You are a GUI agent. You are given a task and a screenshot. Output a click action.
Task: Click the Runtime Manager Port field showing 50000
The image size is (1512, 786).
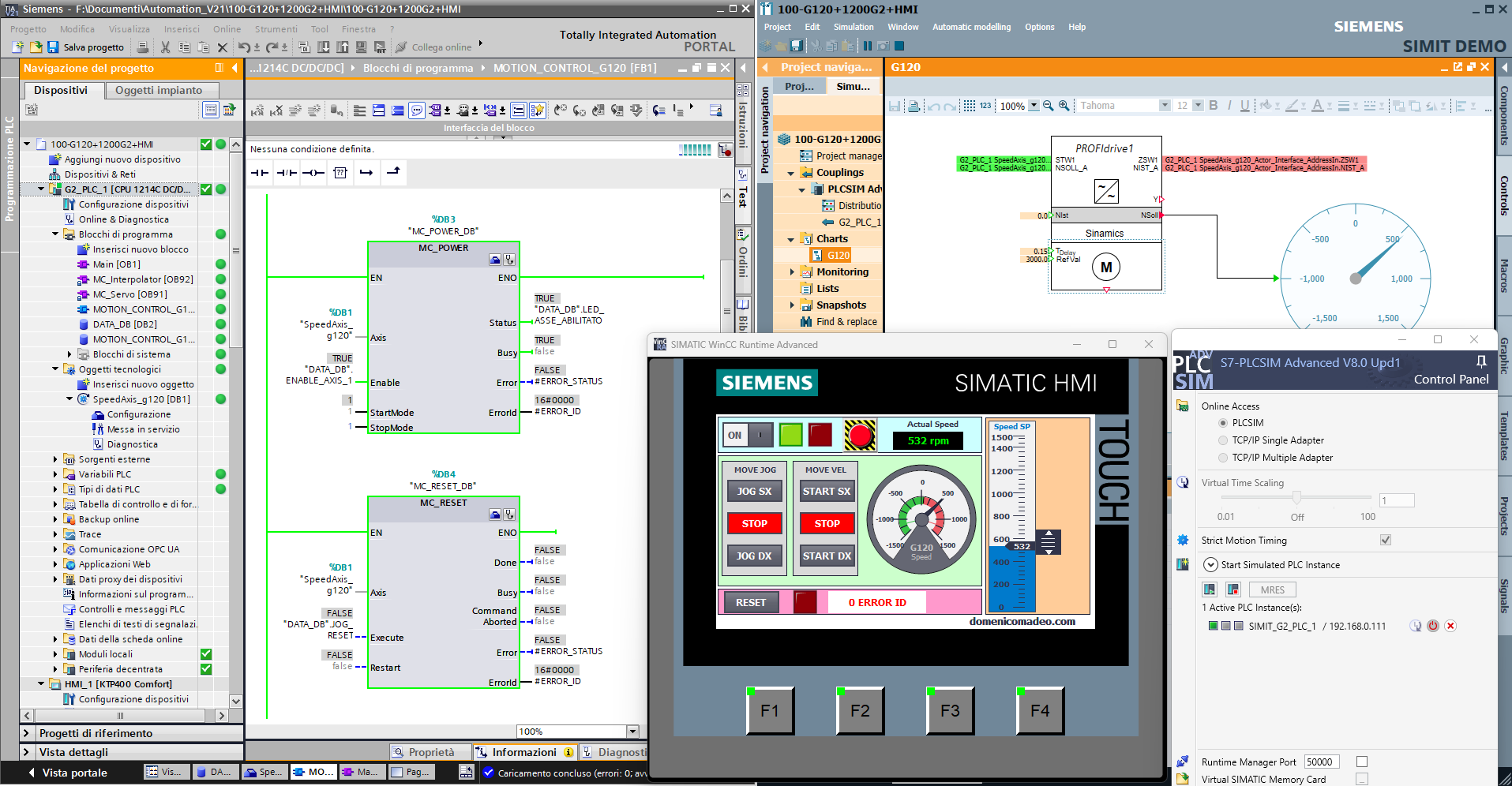1323,762
